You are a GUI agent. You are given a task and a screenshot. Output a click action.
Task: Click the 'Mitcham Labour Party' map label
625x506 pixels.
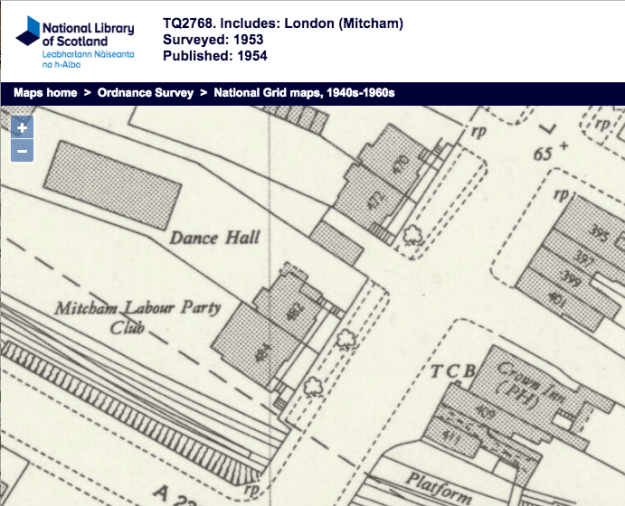click(138, 308)
